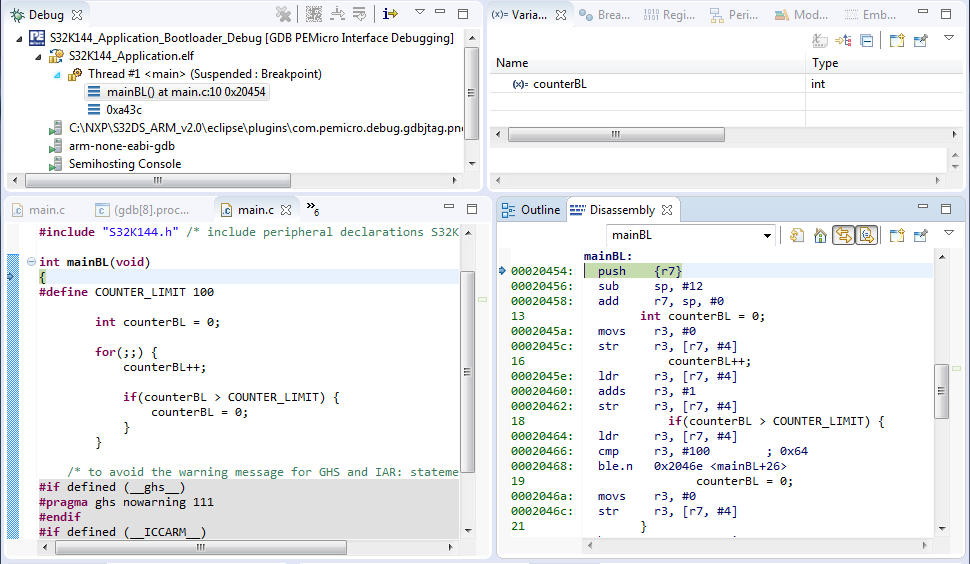Open the Outline tab
This screenshot has height=564, width=970.
pyautogui.click(x=531, y=210)
